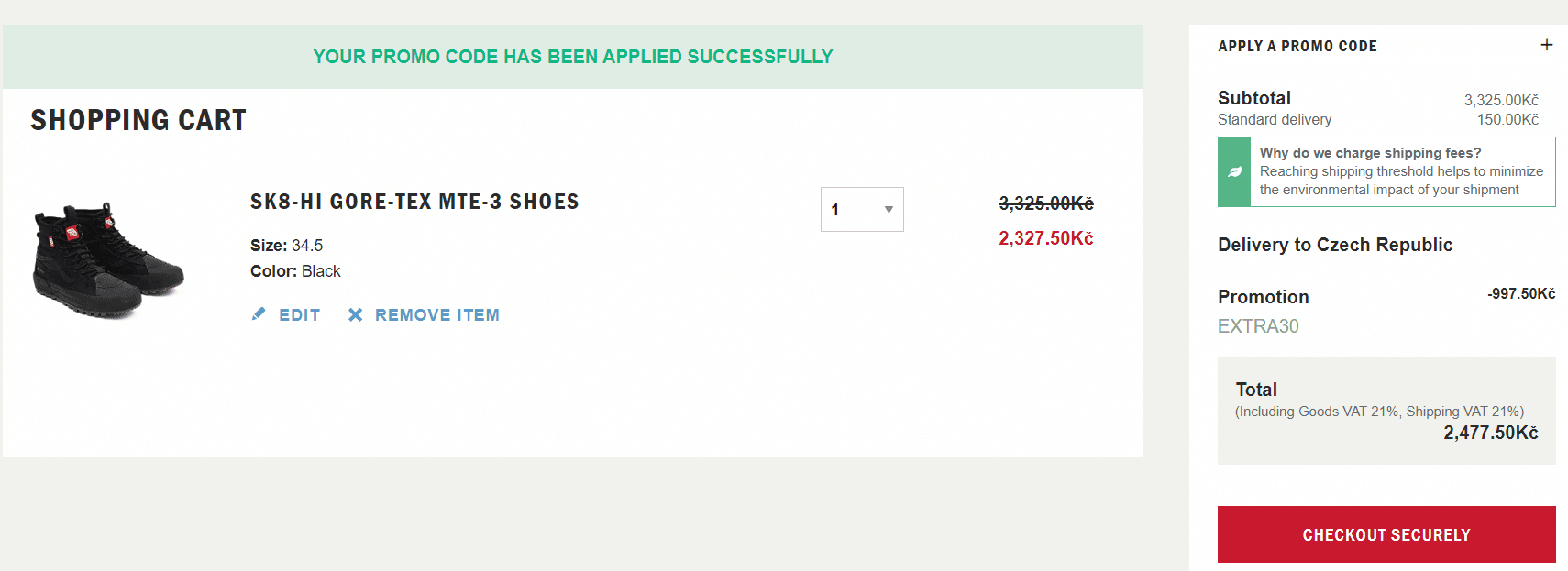
Task: Click the Subtotal amount 3,325.00Kč
Action: coord(1501,99)
